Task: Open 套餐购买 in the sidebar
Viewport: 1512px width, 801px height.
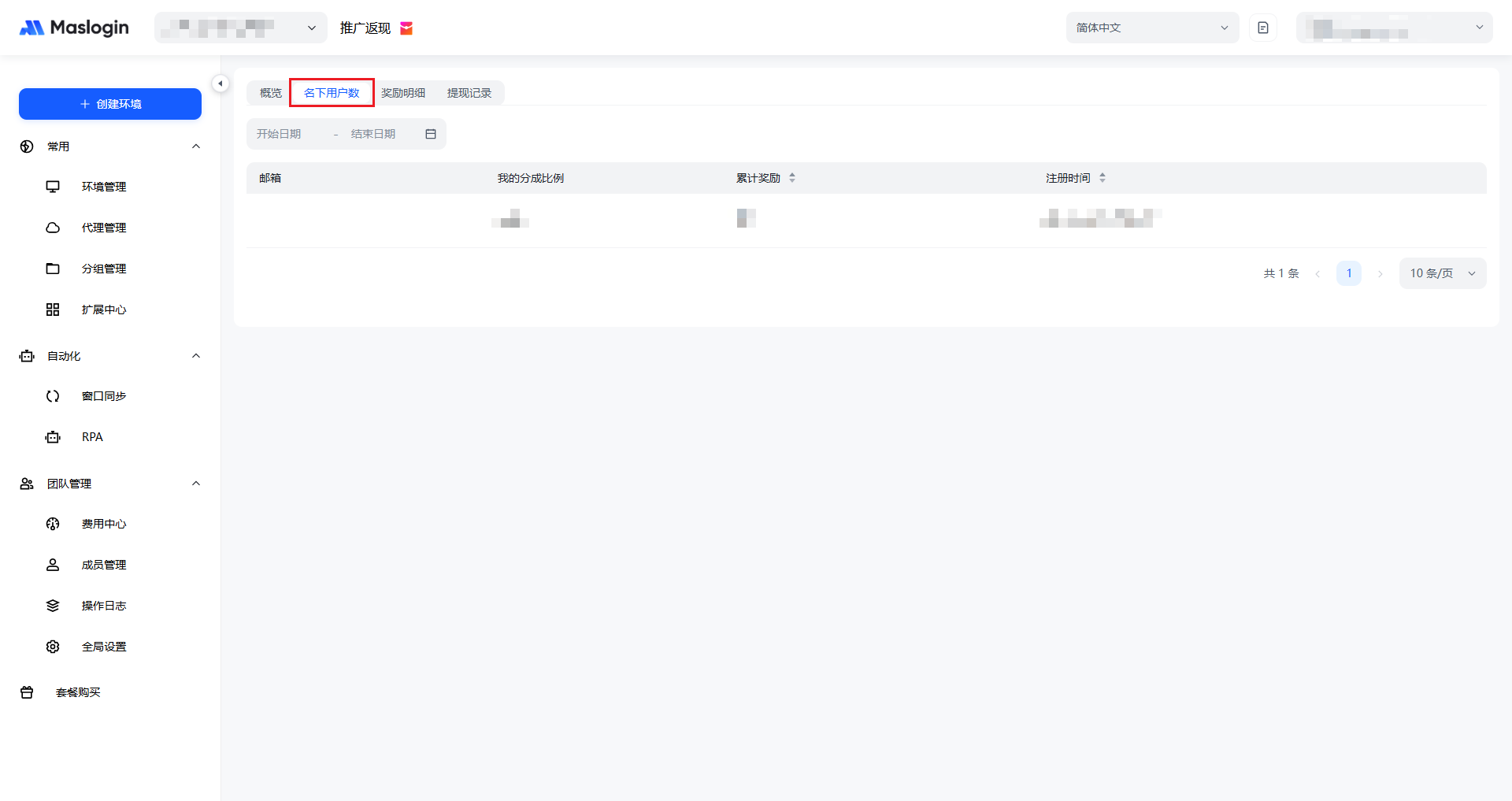Action: click(78, 692)
